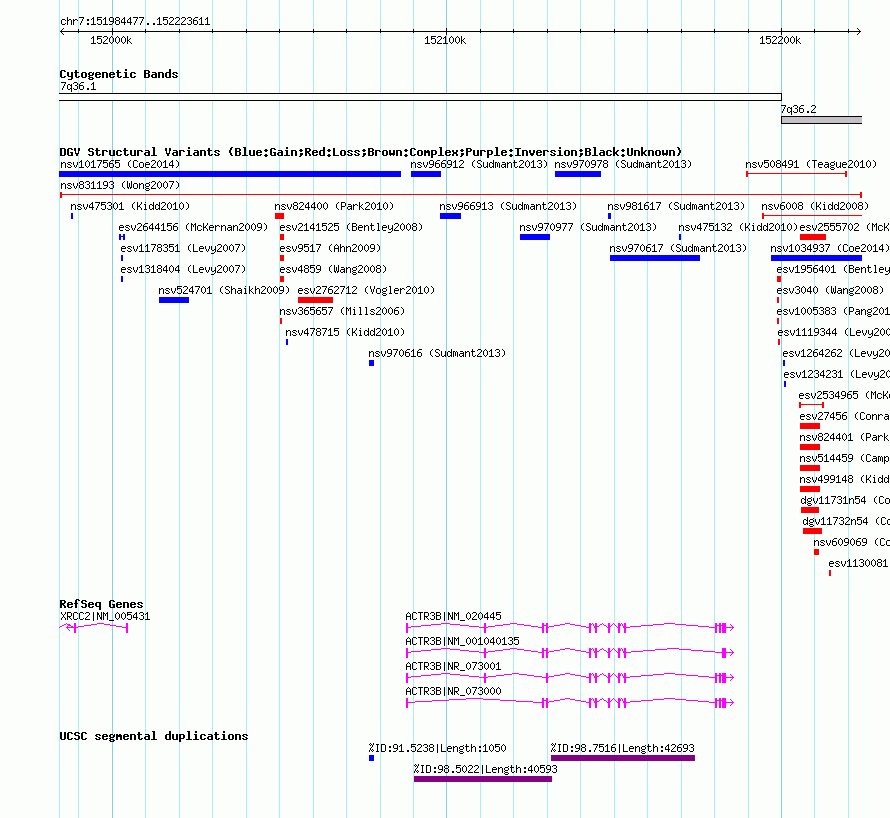This screenshot has width=890, height=818.
Task: Select esv1318404 (Levy2007) label
Action: 183,269
